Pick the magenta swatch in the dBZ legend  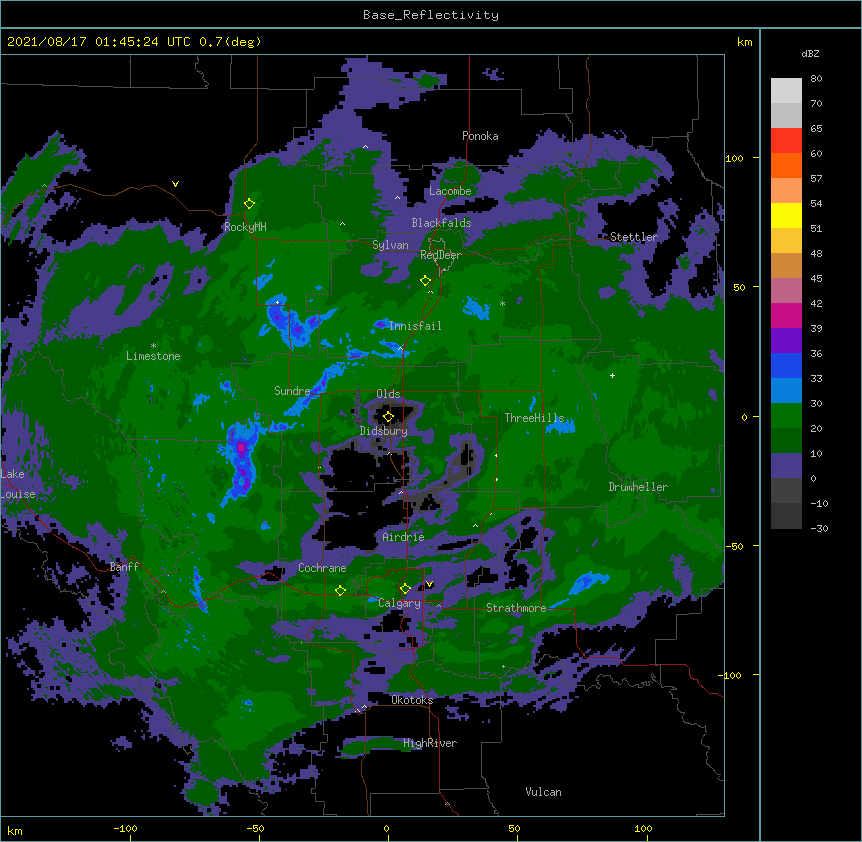click(786, 315)
